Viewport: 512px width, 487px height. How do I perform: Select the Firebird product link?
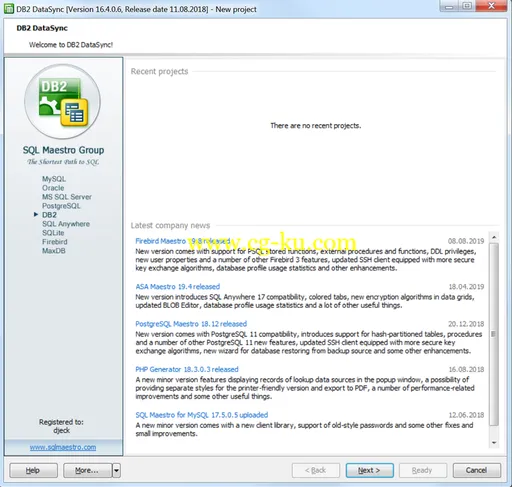pos(54,242)
